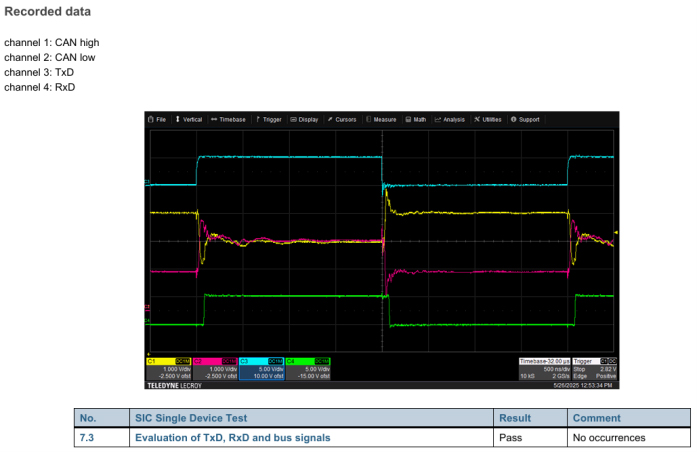Open the Vertical menu
Image resolution: width=697 pixels, height=452 pixels.
(189, 119)
